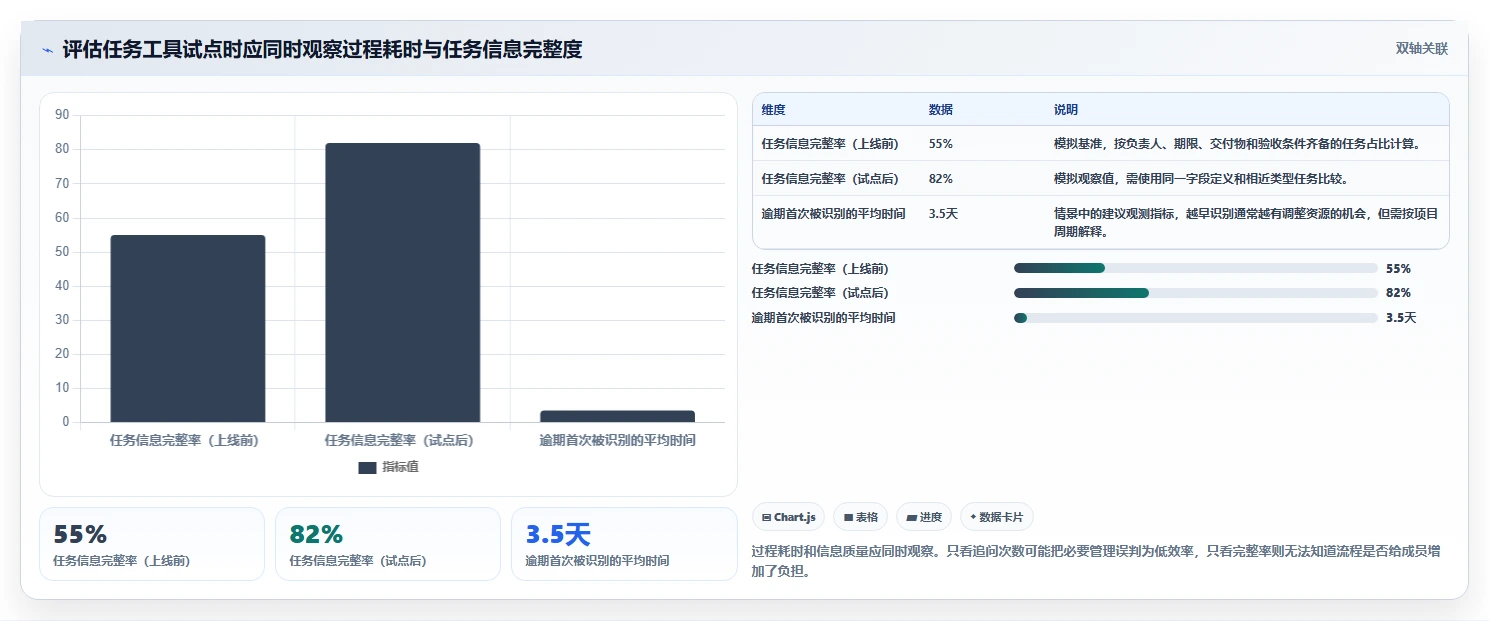Click the 任务信息完整率（上线前）chart bar

pos(188,328)
